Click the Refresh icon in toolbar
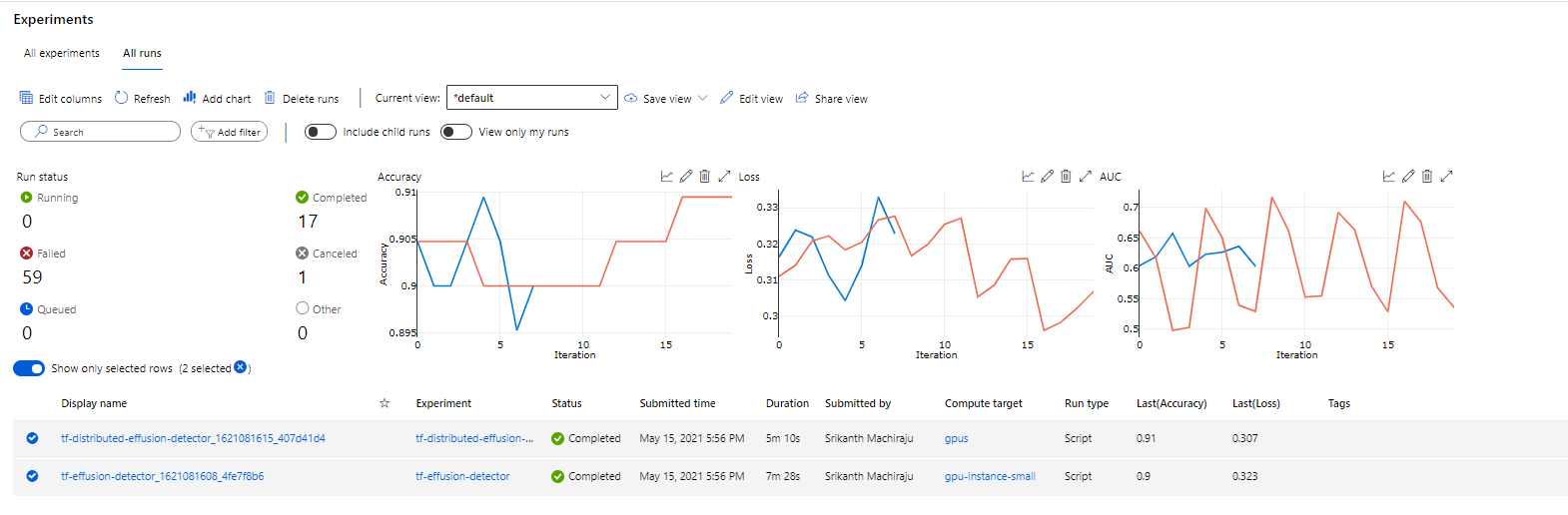This screenshot has width=1568, height=515. tap(122, 98)
